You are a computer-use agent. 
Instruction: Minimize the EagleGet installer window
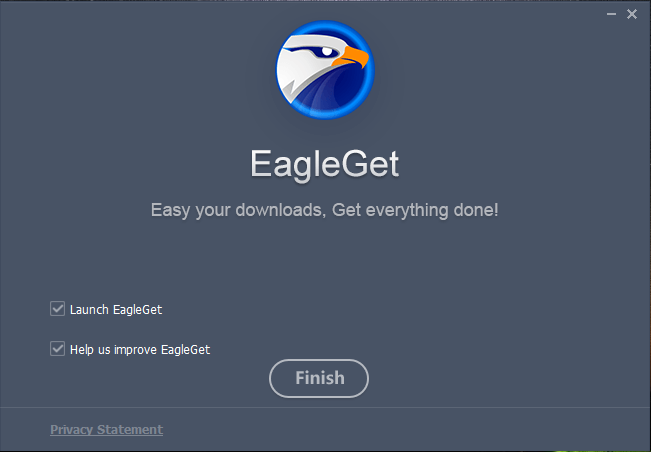click(x=611, y=14)
